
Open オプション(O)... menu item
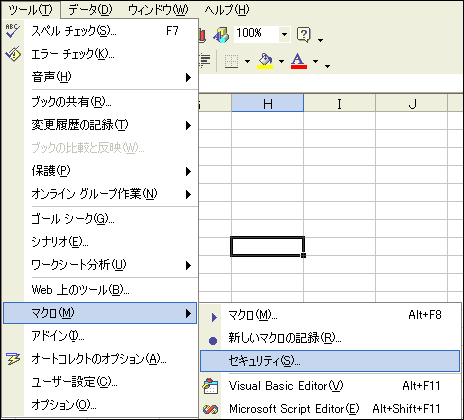[x=100, y=405]
